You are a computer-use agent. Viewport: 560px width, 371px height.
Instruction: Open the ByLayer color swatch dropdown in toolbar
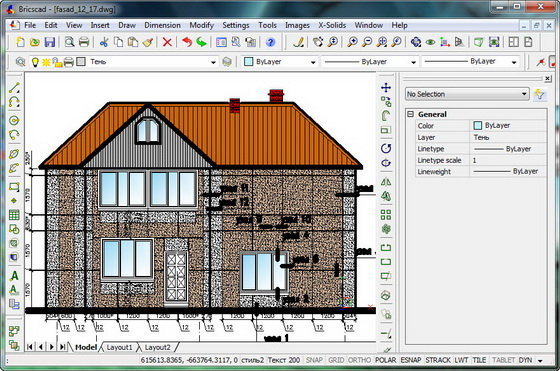pyautogui.click(x=280, y=62)
